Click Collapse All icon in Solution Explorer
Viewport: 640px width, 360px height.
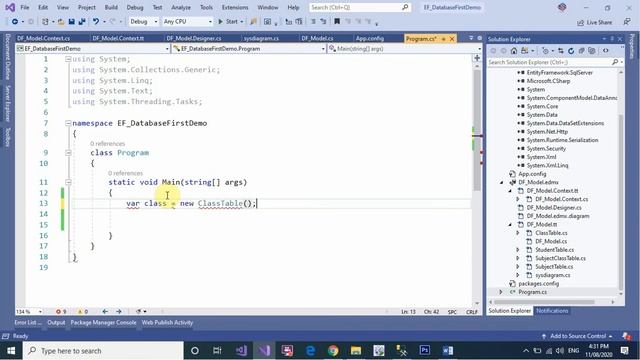pyautogui.click(x=581, y=51)
